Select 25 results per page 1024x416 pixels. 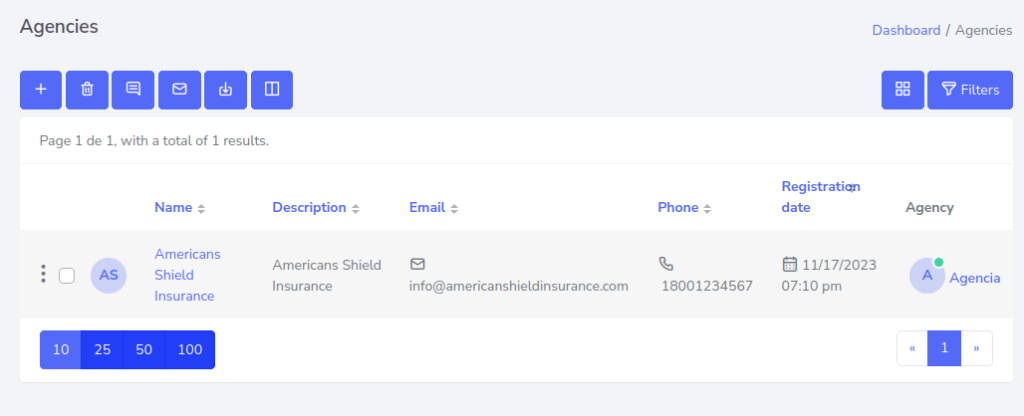click(102, 350)
